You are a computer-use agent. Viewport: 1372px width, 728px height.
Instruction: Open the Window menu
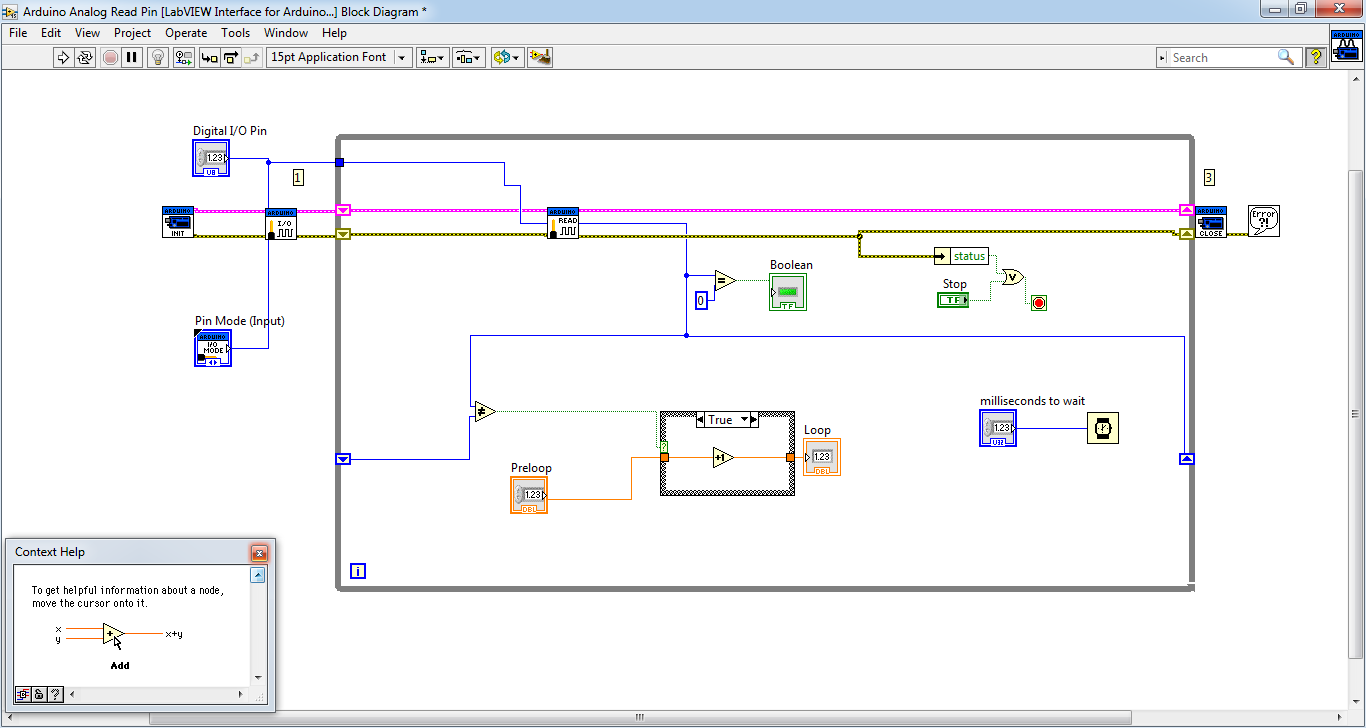(286, 33)
